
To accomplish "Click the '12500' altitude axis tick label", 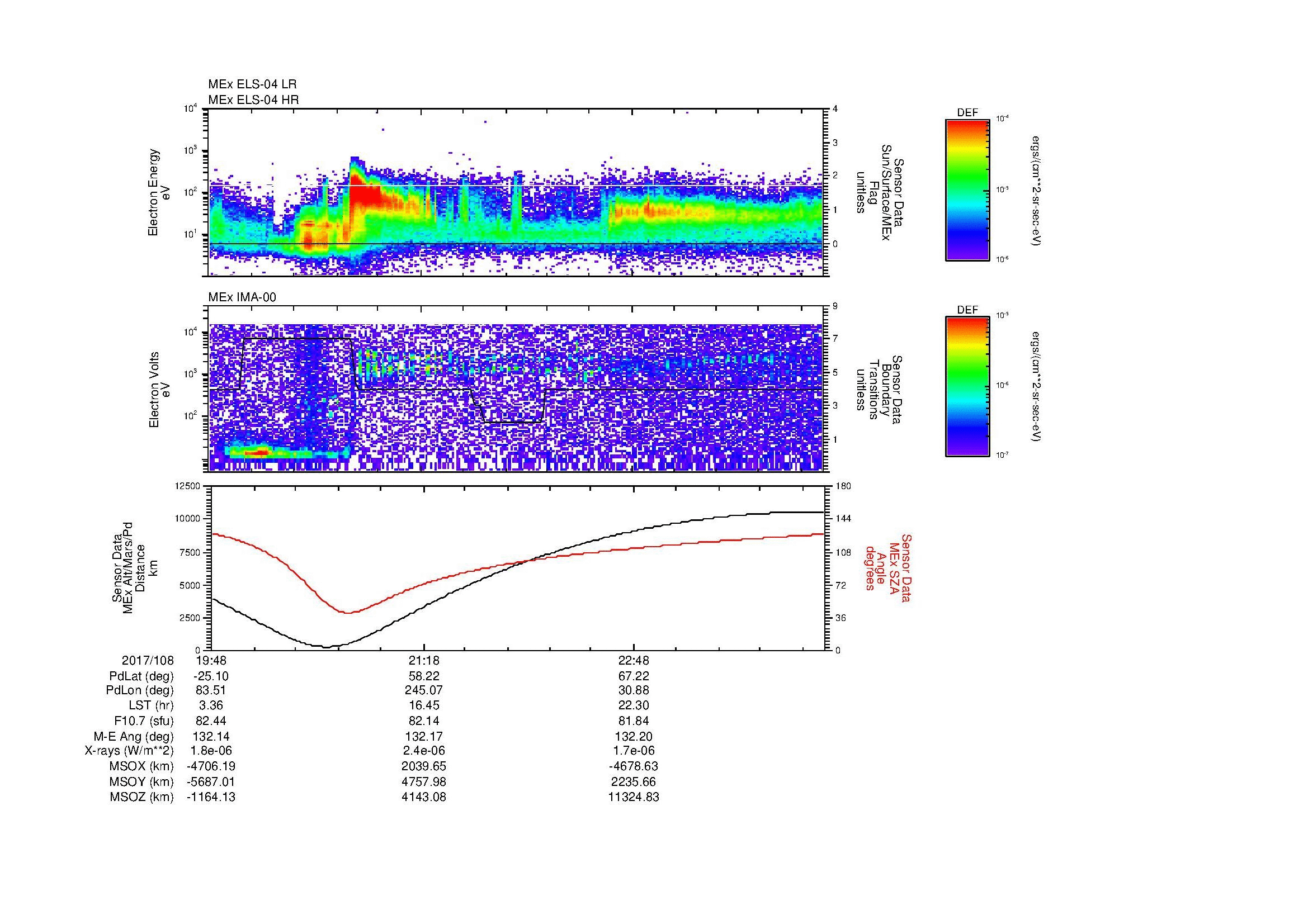I will 187,486.
